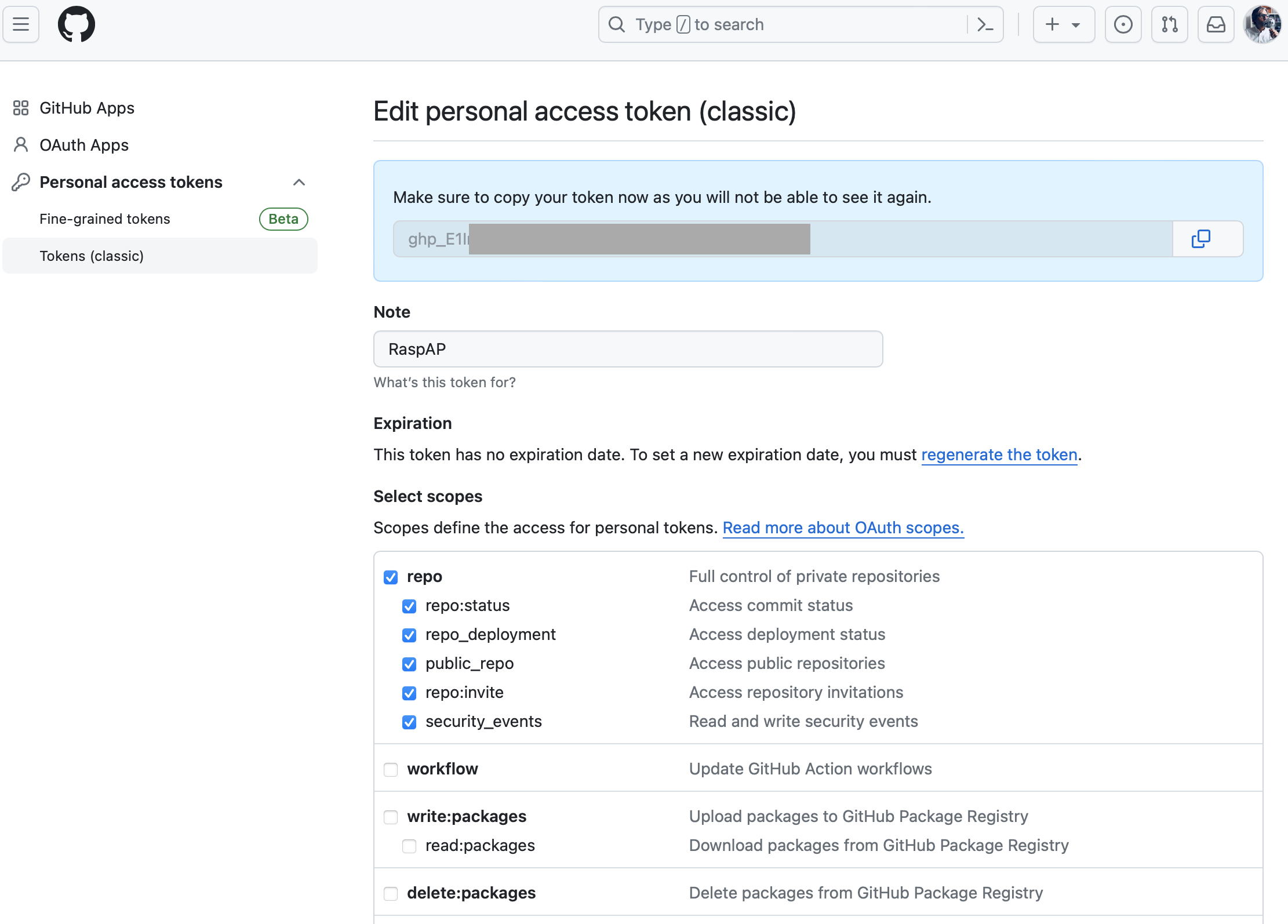Enable the read:packages checkbox

point(409,846)
